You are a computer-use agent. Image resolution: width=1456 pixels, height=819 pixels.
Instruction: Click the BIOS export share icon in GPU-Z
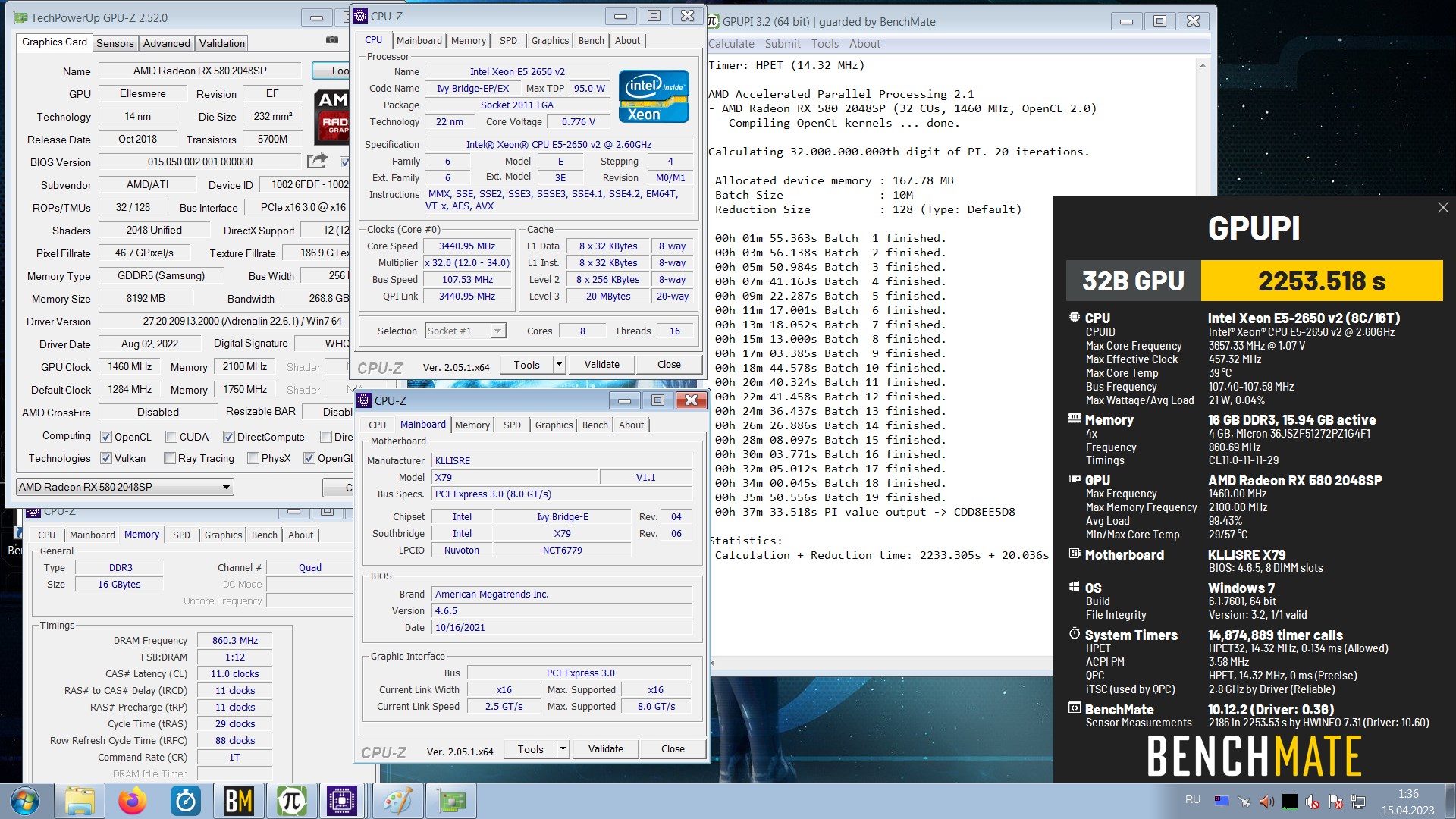click(x=317, y=161)
